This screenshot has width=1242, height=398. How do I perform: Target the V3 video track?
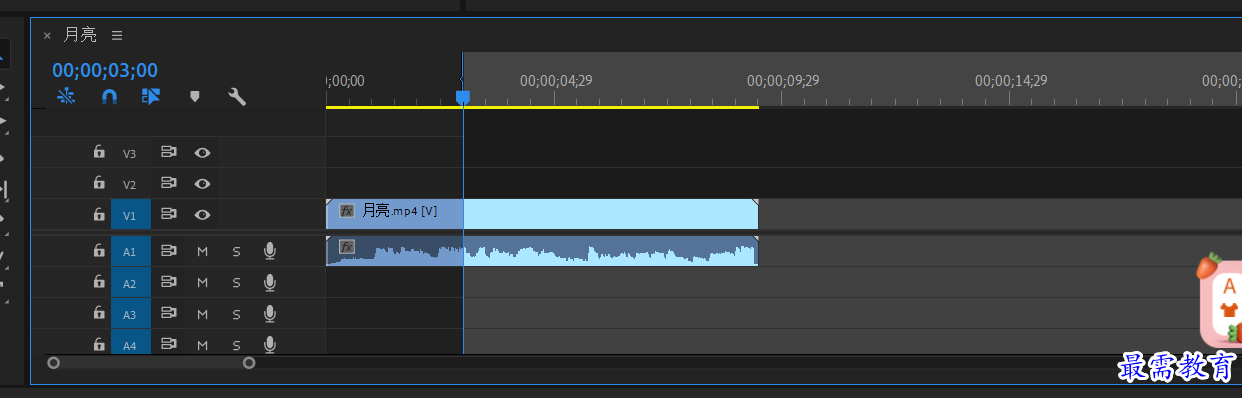point(130,153)
